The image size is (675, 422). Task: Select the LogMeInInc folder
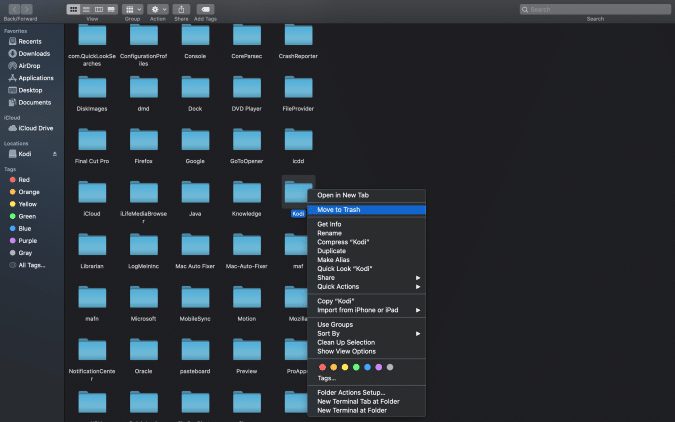(x=143, y=251)
